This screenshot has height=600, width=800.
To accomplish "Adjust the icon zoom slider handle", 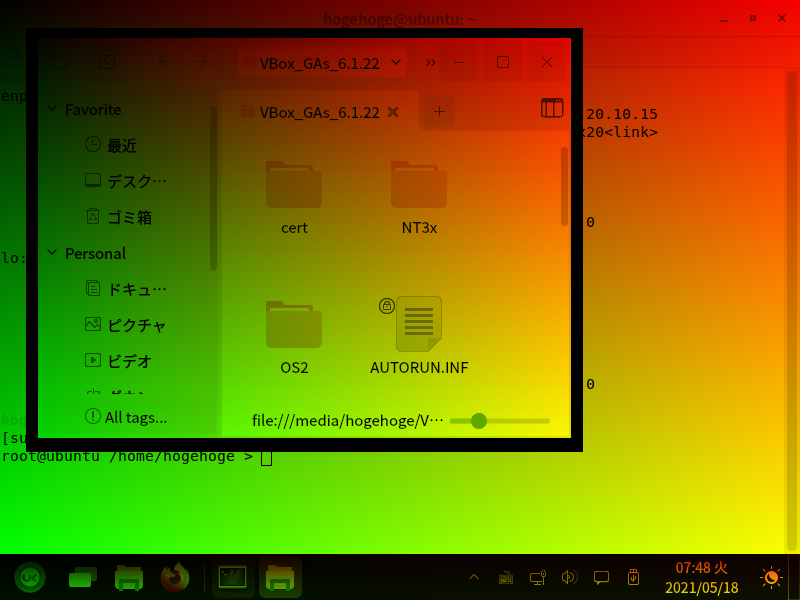I will point(479,421).
